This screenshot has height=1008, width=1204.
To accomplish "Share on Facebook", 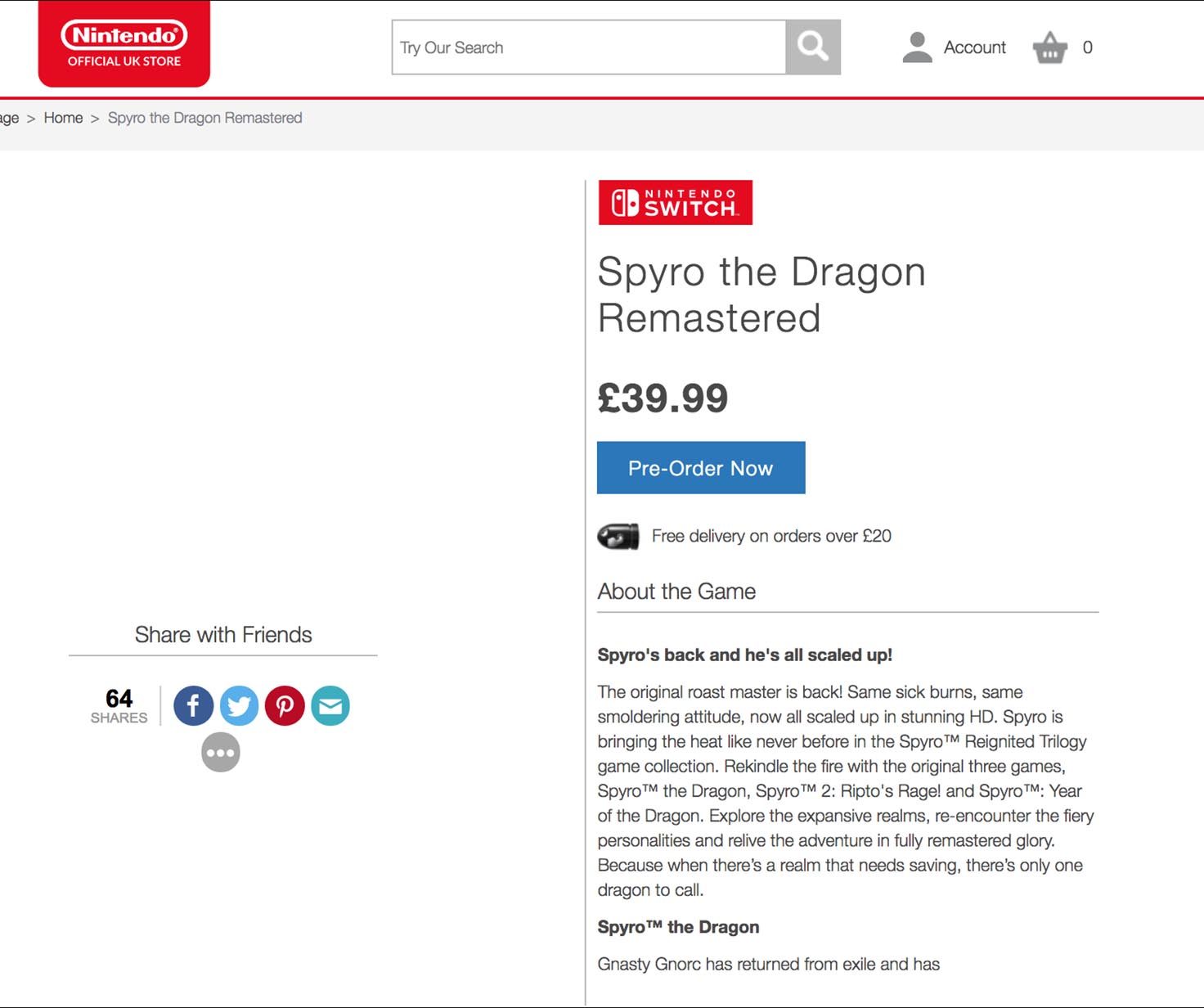I will click(193, 705).
